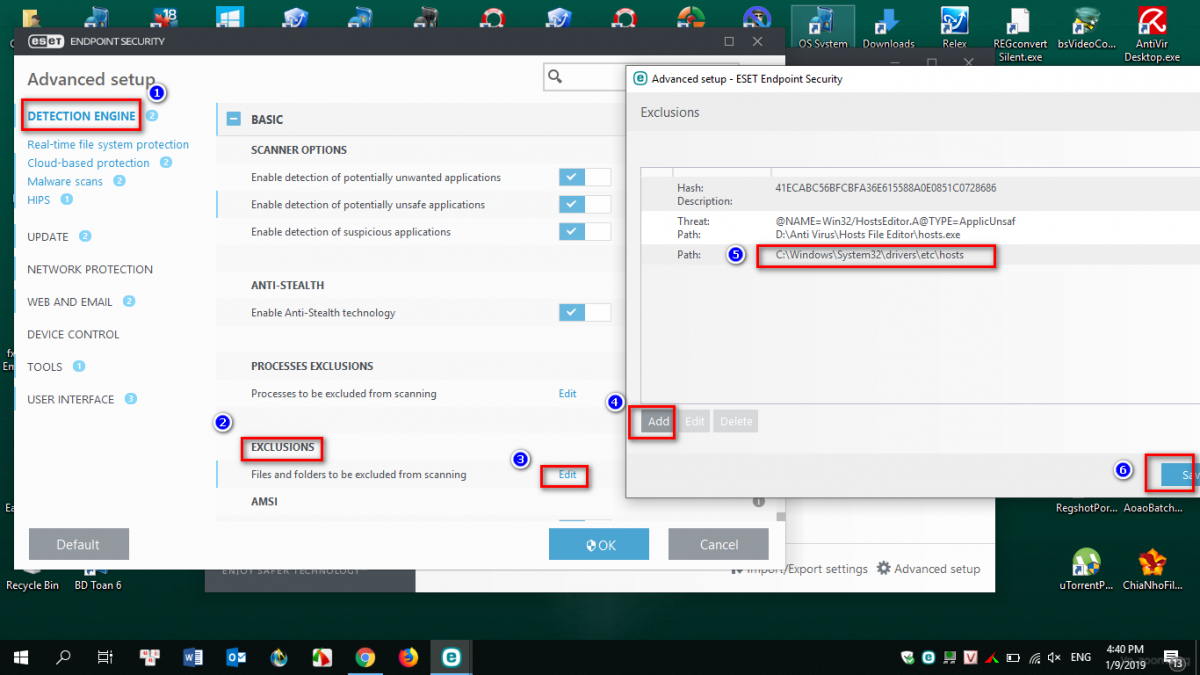Select Malware scans in sidebar
This screenshot has height=675, width=1200.
pyautogui.click(x=65, y=182)
